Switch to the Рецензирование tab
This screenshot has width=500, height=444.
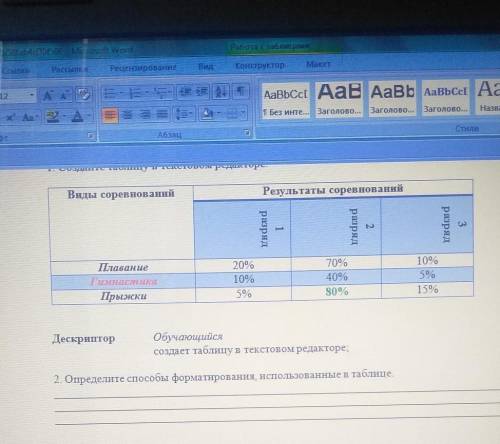point(143,68)
